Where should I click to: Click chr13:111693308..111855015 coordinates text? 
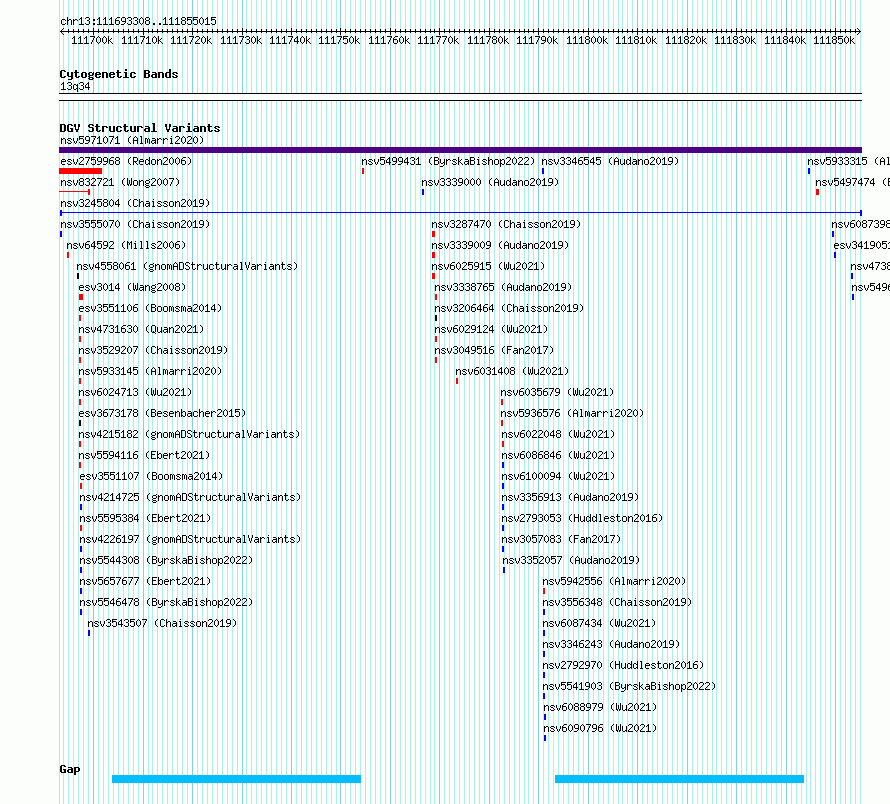tap(138, 21)
